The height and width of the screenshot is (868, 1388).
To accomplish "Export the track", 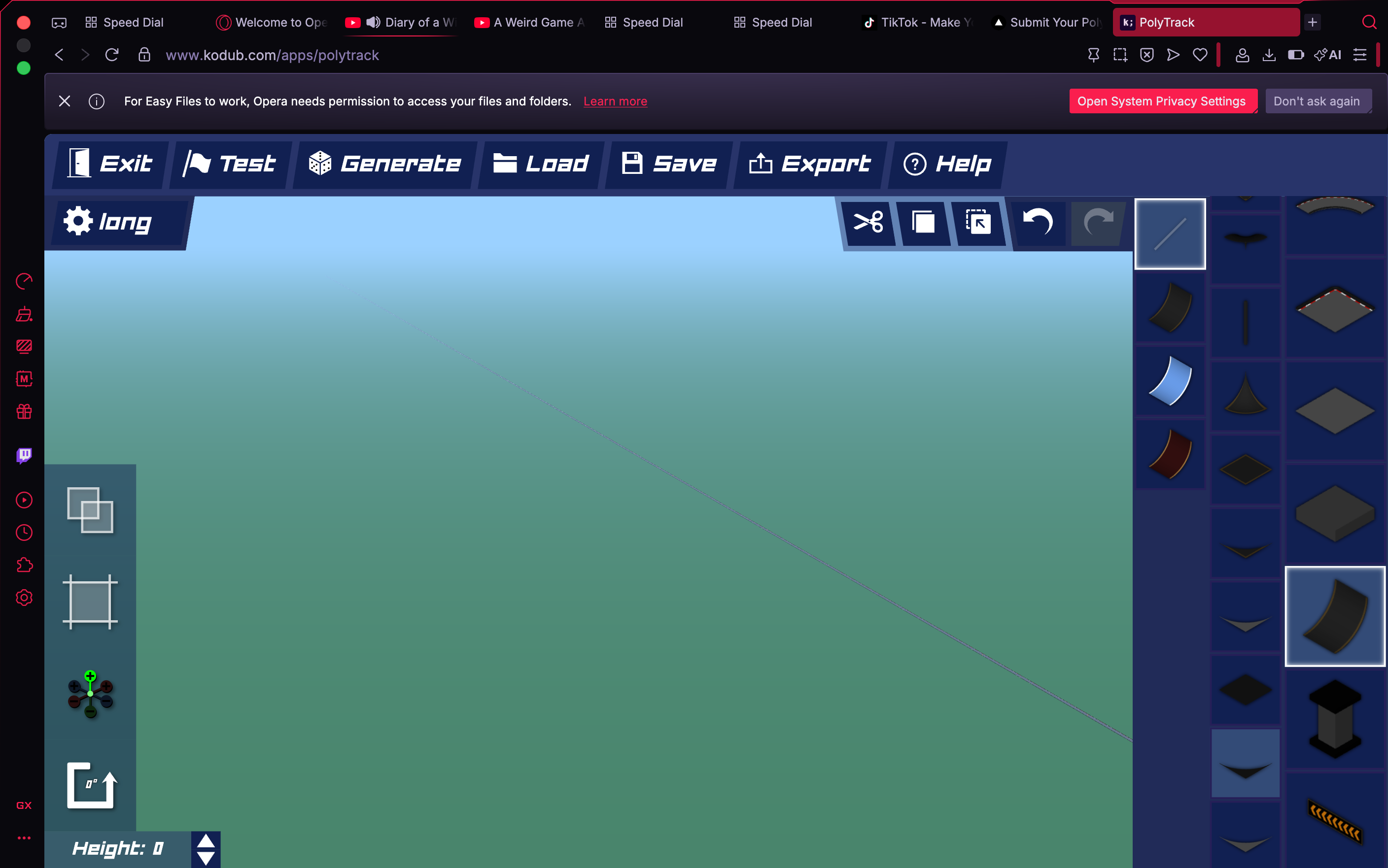I will pos(810,164).
